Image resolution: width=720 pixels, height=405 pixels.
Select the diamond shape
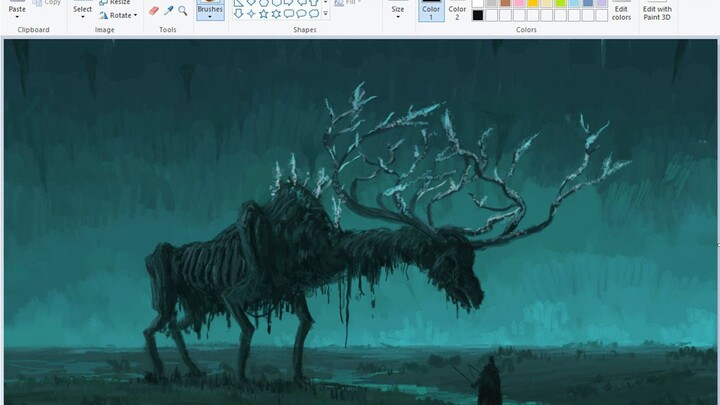click(x=251, y=2)
